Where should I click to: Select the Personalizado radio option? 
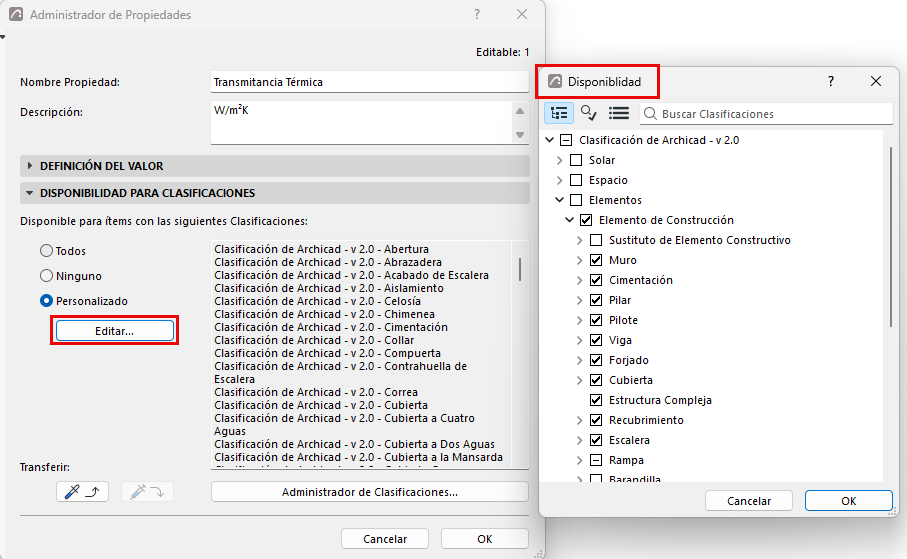point(46,301)
